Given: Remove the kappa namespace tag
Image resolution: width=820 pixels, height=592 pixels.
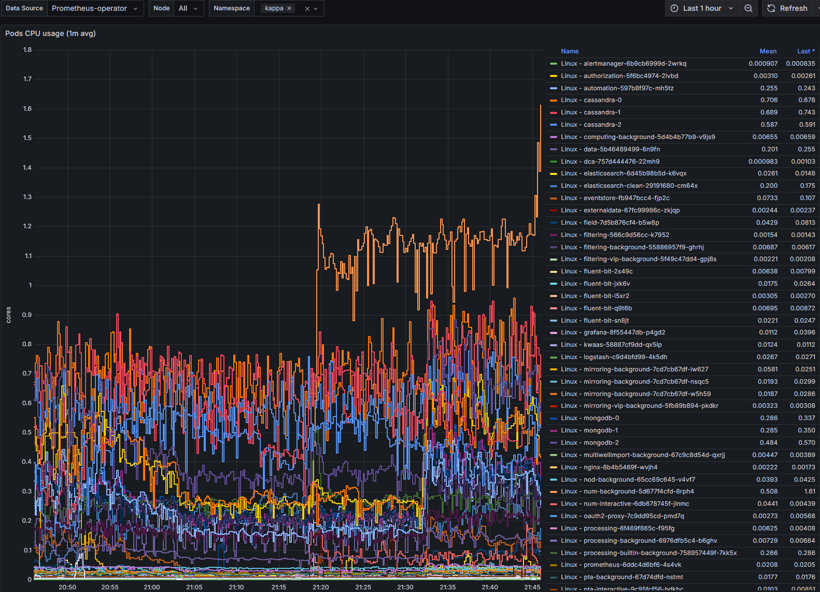Looking at the screenshot, I should 290,8.
